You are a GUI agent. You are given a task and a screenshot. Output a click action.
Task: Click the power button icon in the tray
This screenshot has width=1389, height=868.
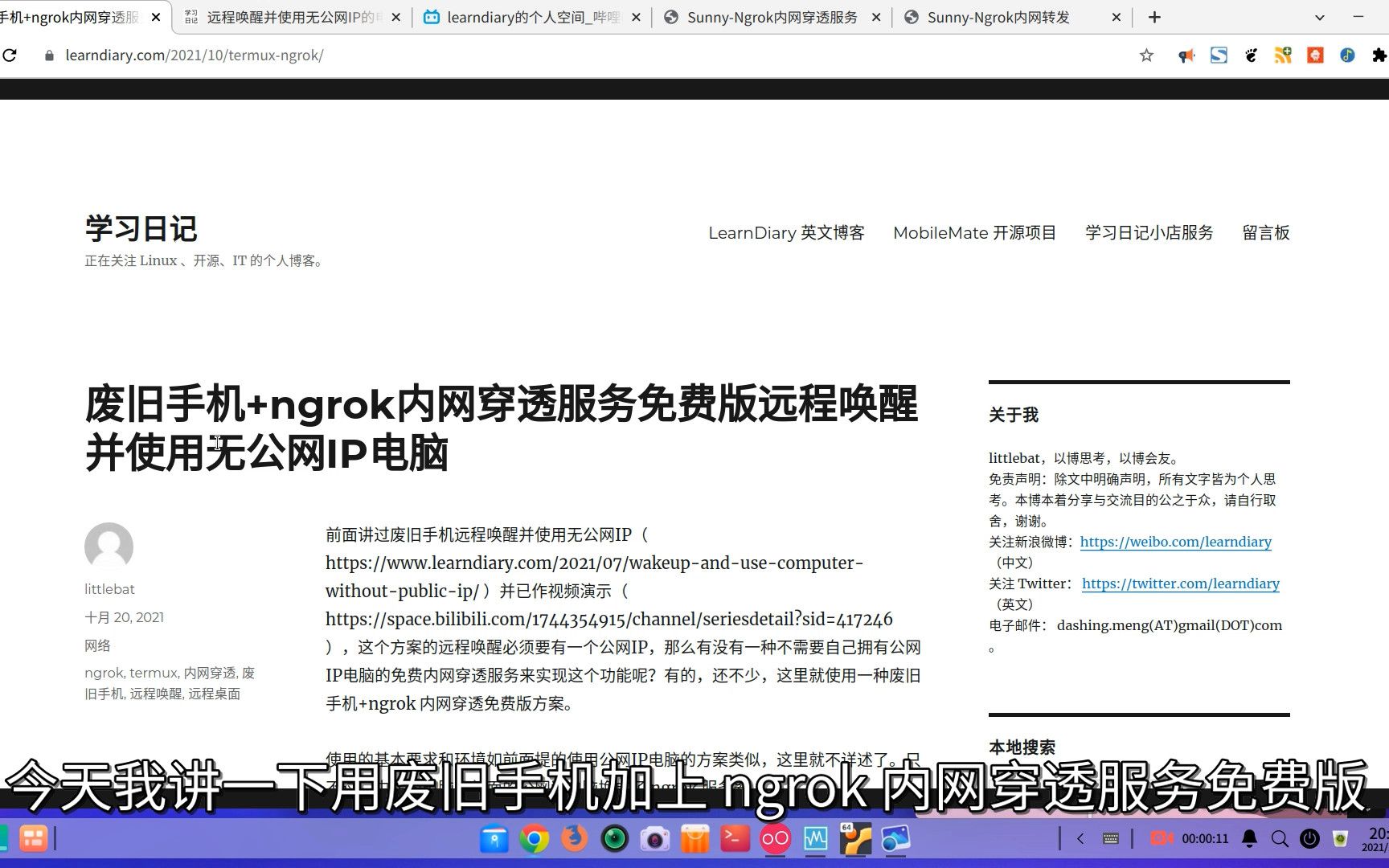click(1309, 839)
